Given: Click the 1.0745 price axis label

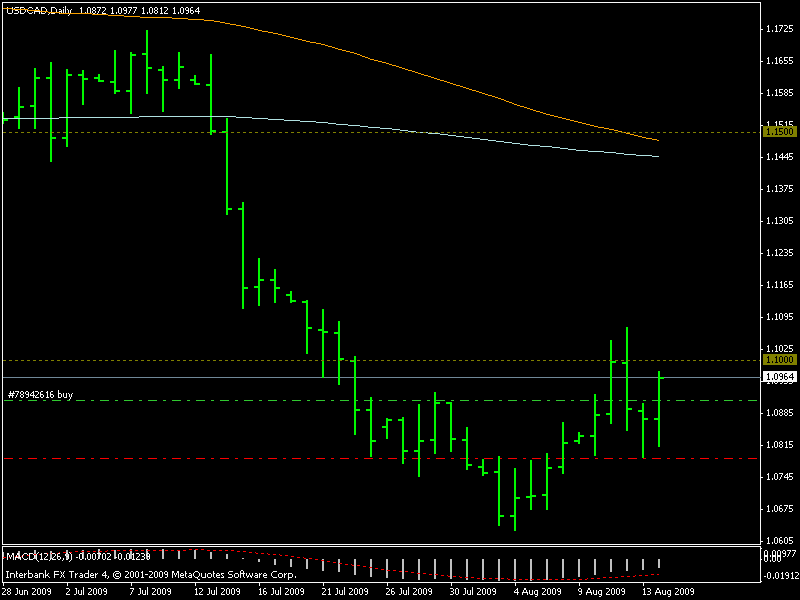Looking at the screenshot, I should coord(780,477).
